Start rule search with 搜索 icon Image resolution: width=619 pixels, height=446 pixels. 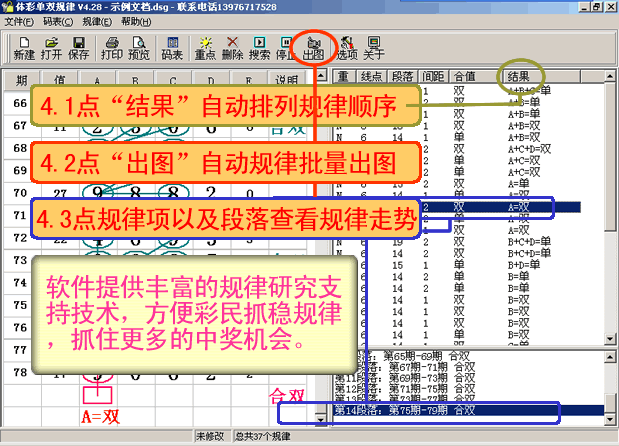click(259, 48)
